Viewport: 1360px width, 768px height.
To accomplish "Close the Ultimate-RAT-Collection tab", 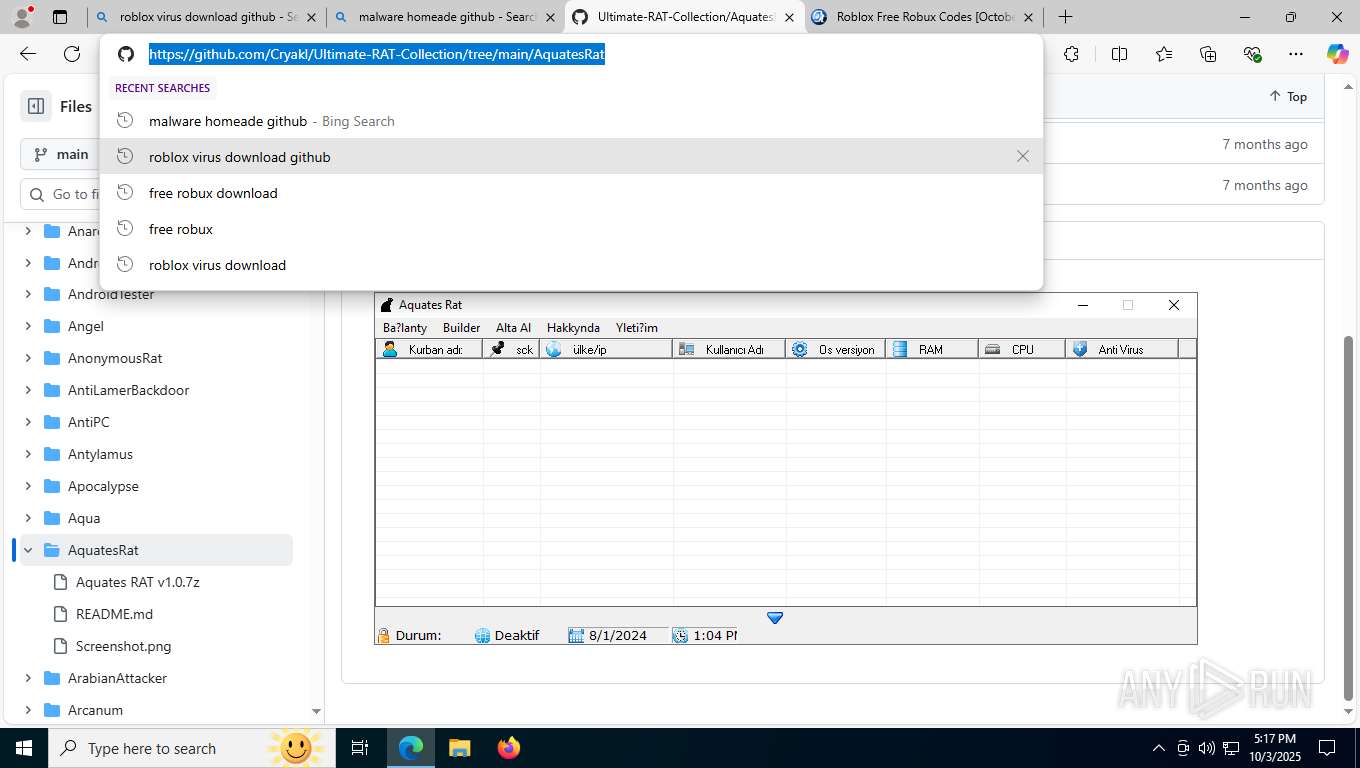I will (789, 17).
